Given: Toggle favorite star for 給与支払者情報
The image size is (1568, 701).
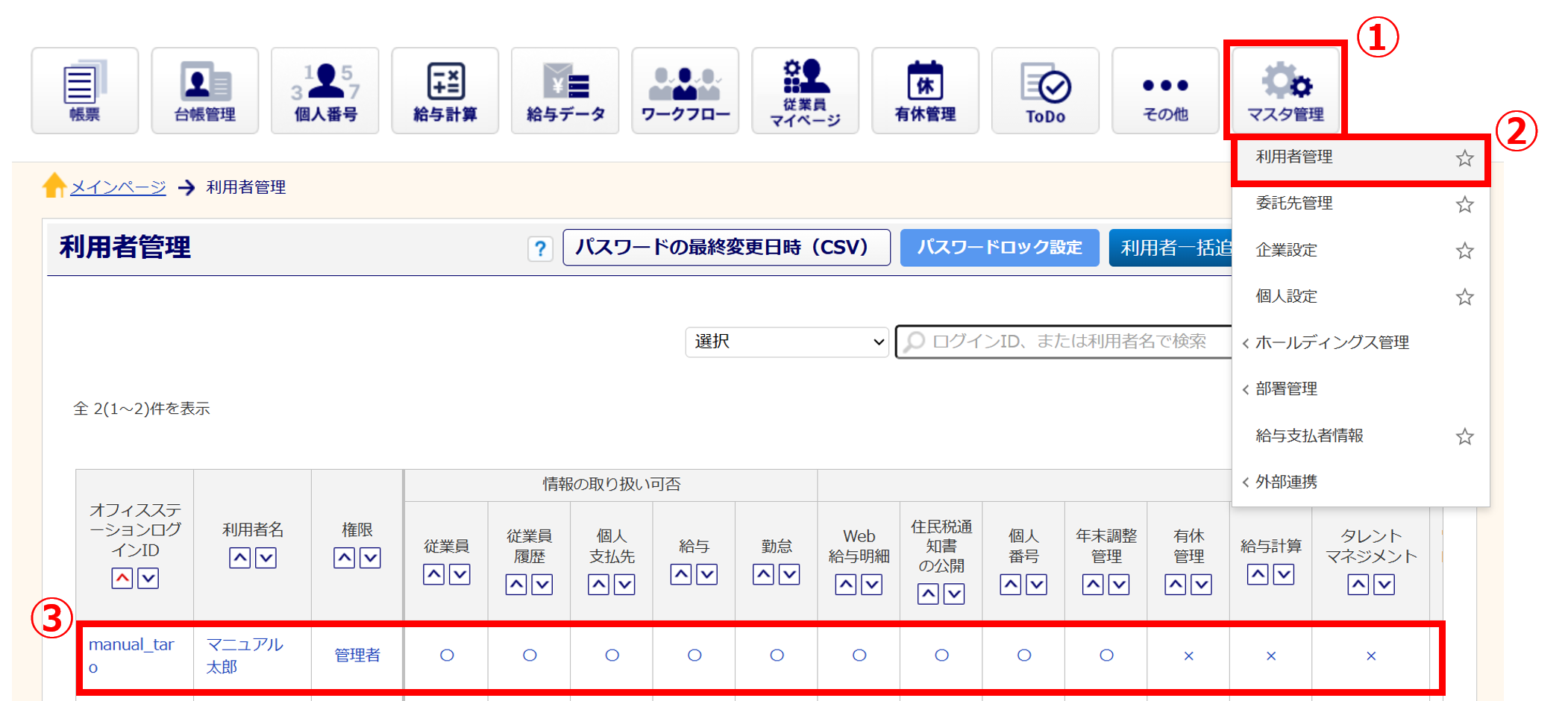Looking at the screenshot, I should coord(1464,436).
